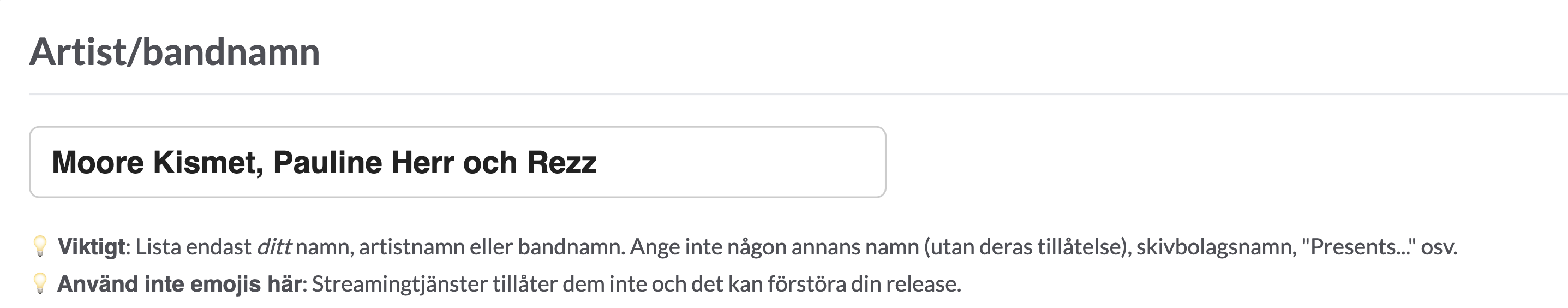
Task: Click the bold "Viktigt" label
Action: [91, 246]
